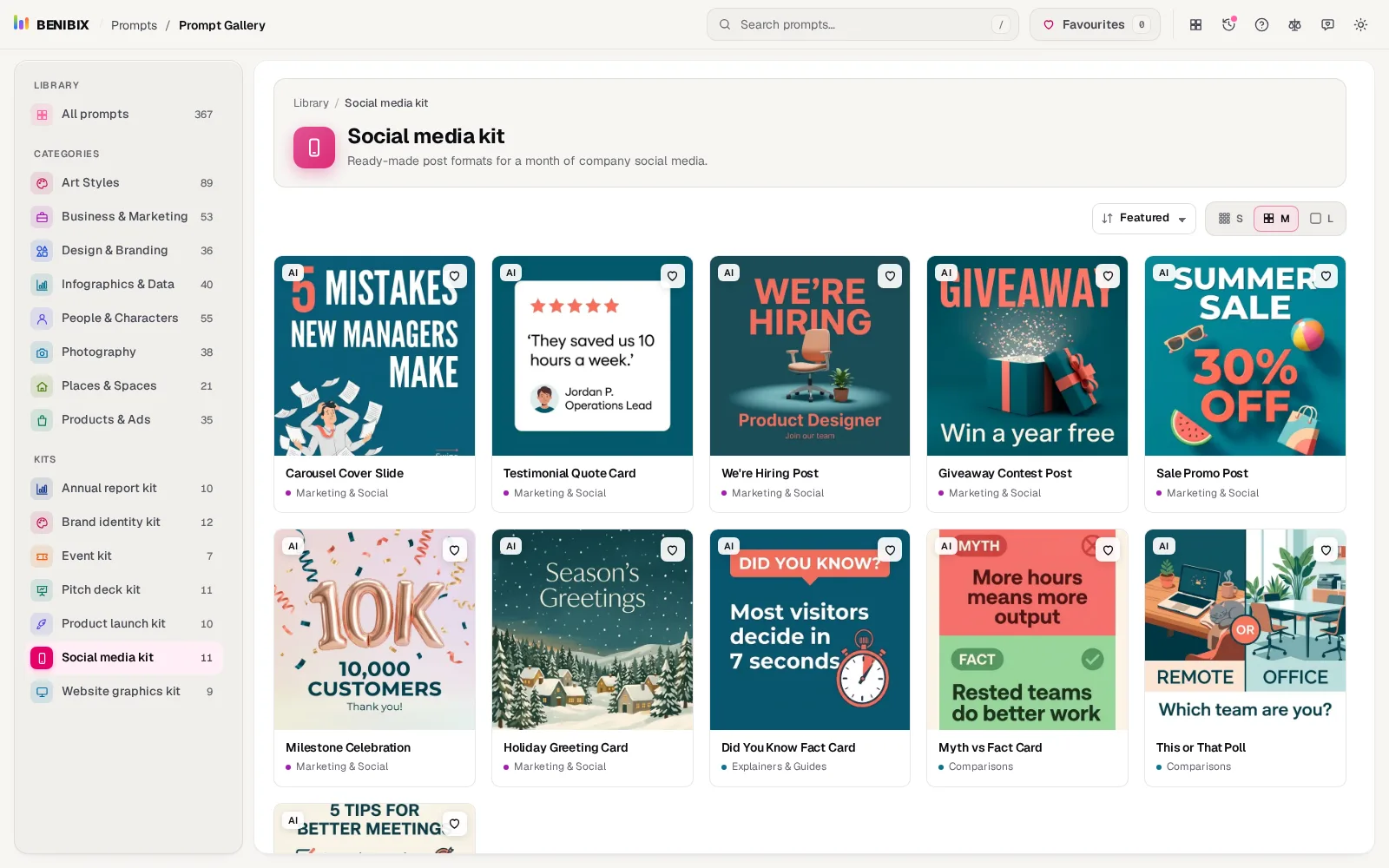Click the Library breadcrumb link
Viewport: 1389px width, 868px height.
pyautogui.click(x=311, y=103)
